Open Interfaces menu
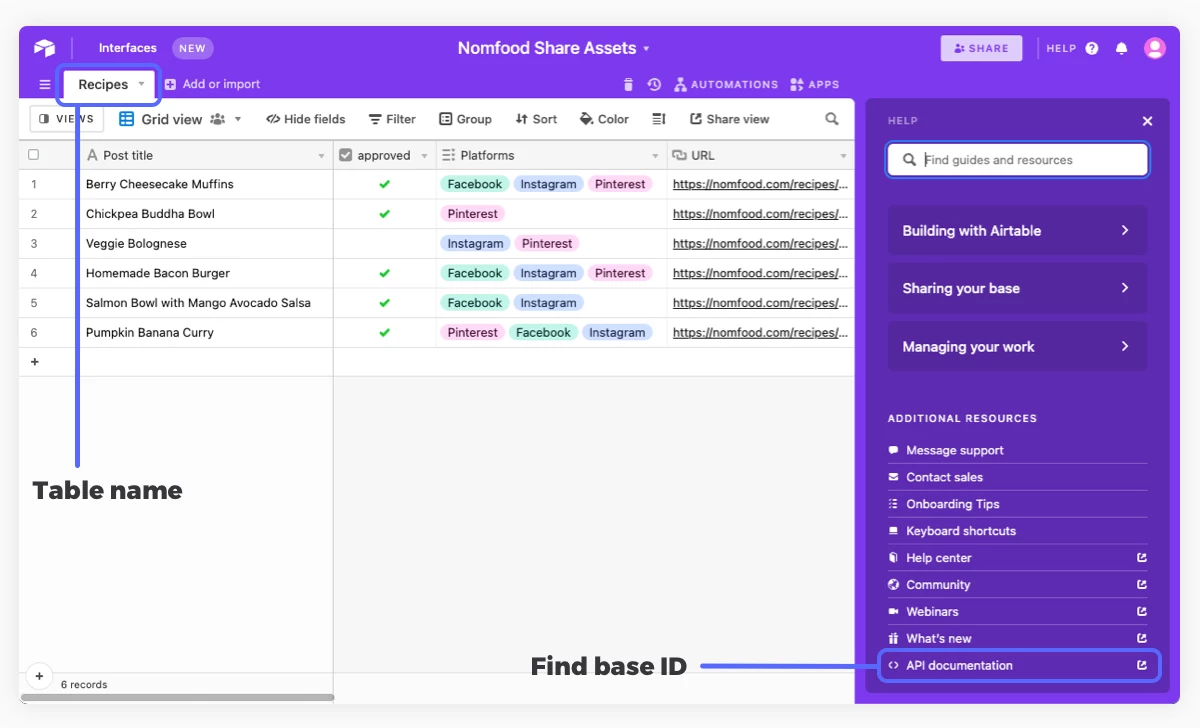Image resolution: width=1200 pixels, height=728 pixels. click(127, 48)
